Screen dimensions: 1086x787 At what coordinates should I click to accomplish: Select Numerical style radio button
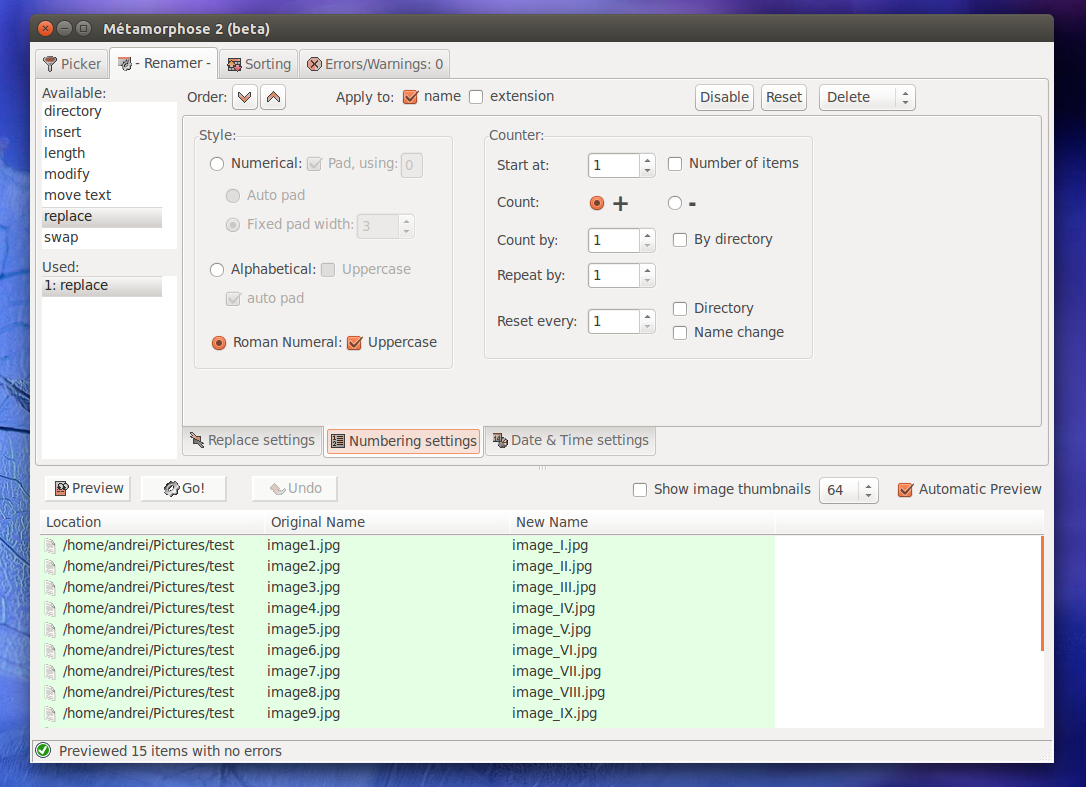tap(217, 164)
